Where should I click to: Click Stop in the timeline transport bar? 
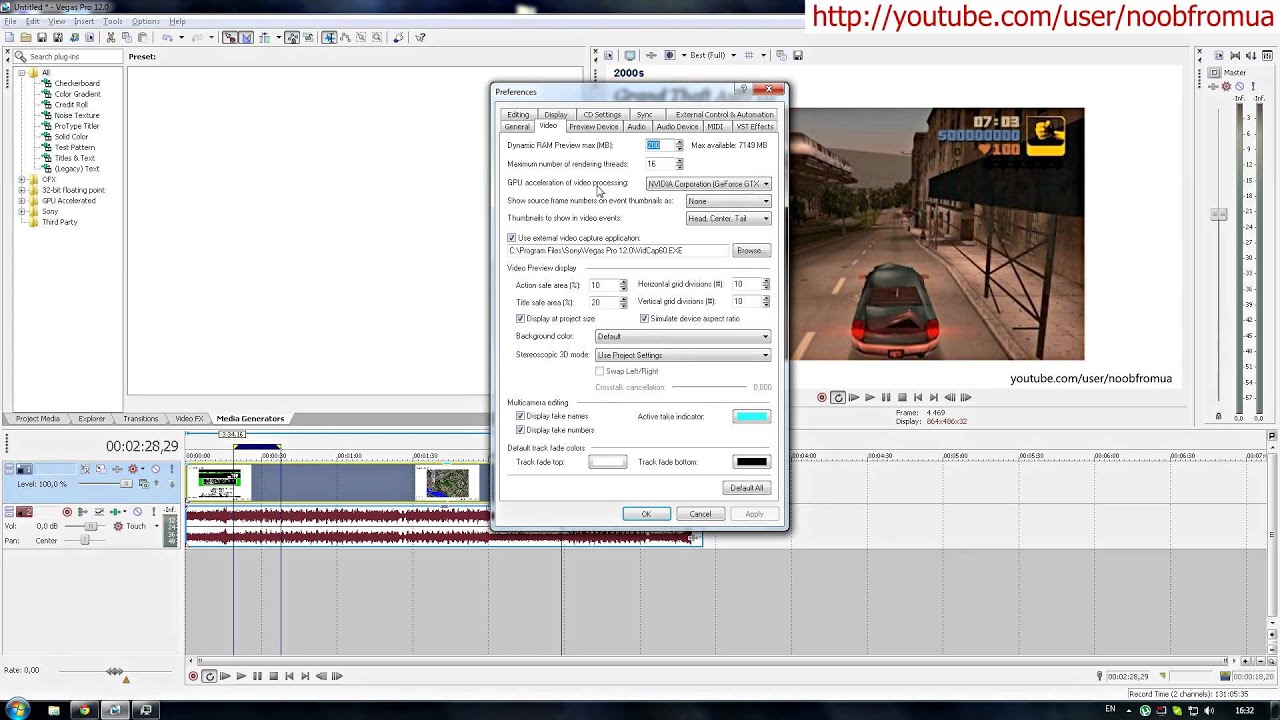click(273, 676)
